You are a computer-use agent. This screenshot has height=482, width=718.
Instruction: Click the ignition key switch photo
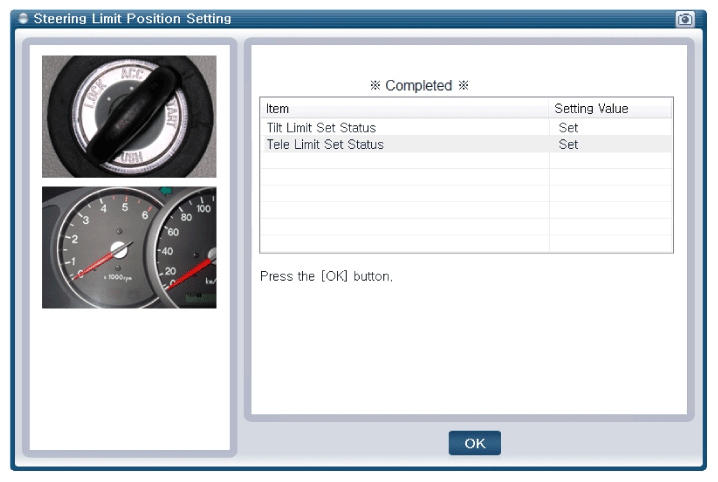coord(129,116)
